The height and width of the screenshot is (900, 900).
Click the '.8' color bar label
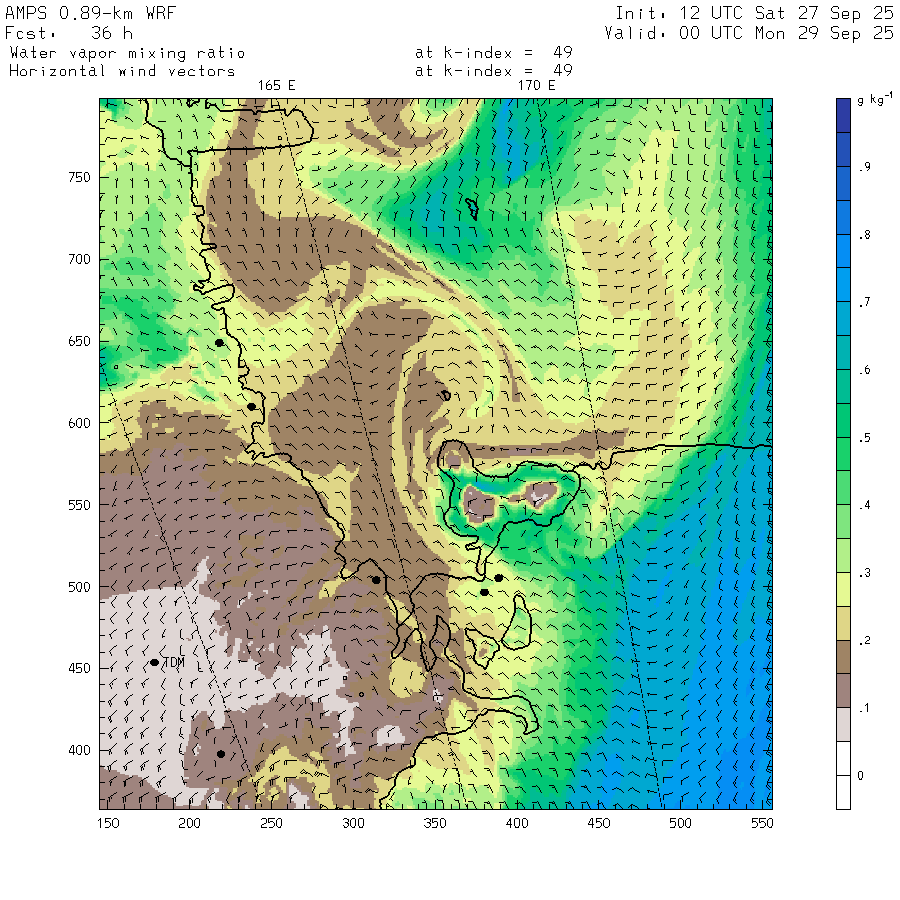pos(864,235)
